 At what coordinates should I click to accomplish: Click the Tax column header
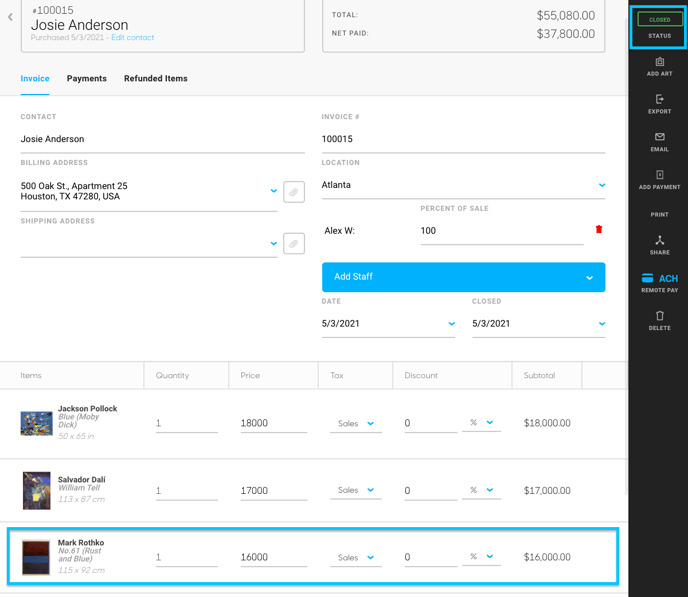point(337,375)
